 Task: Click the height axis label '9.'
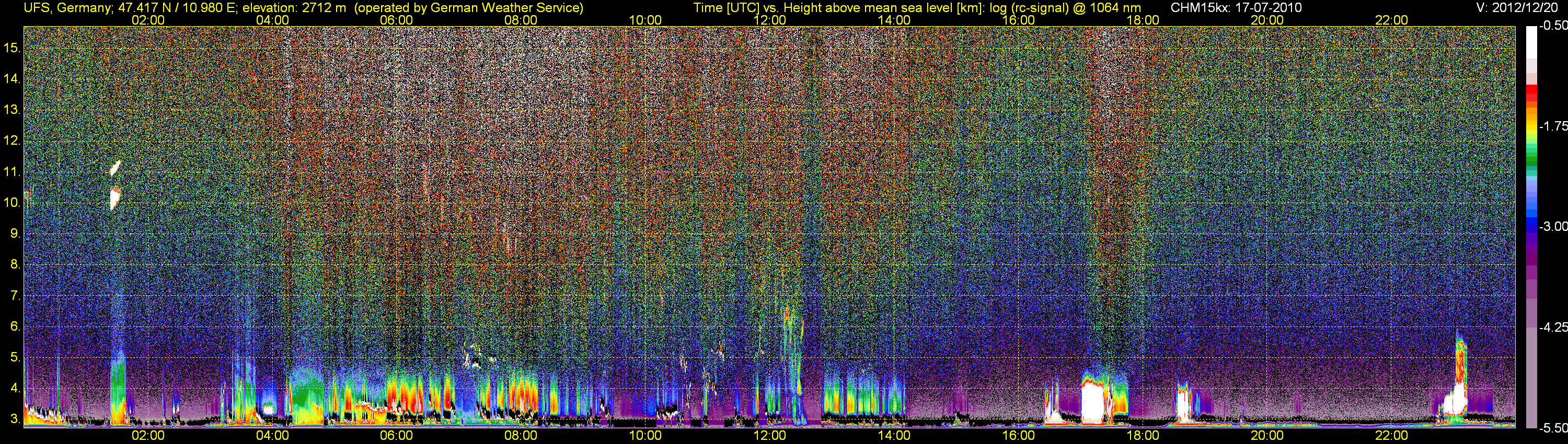pyautogui.click(x=15, y=233)
